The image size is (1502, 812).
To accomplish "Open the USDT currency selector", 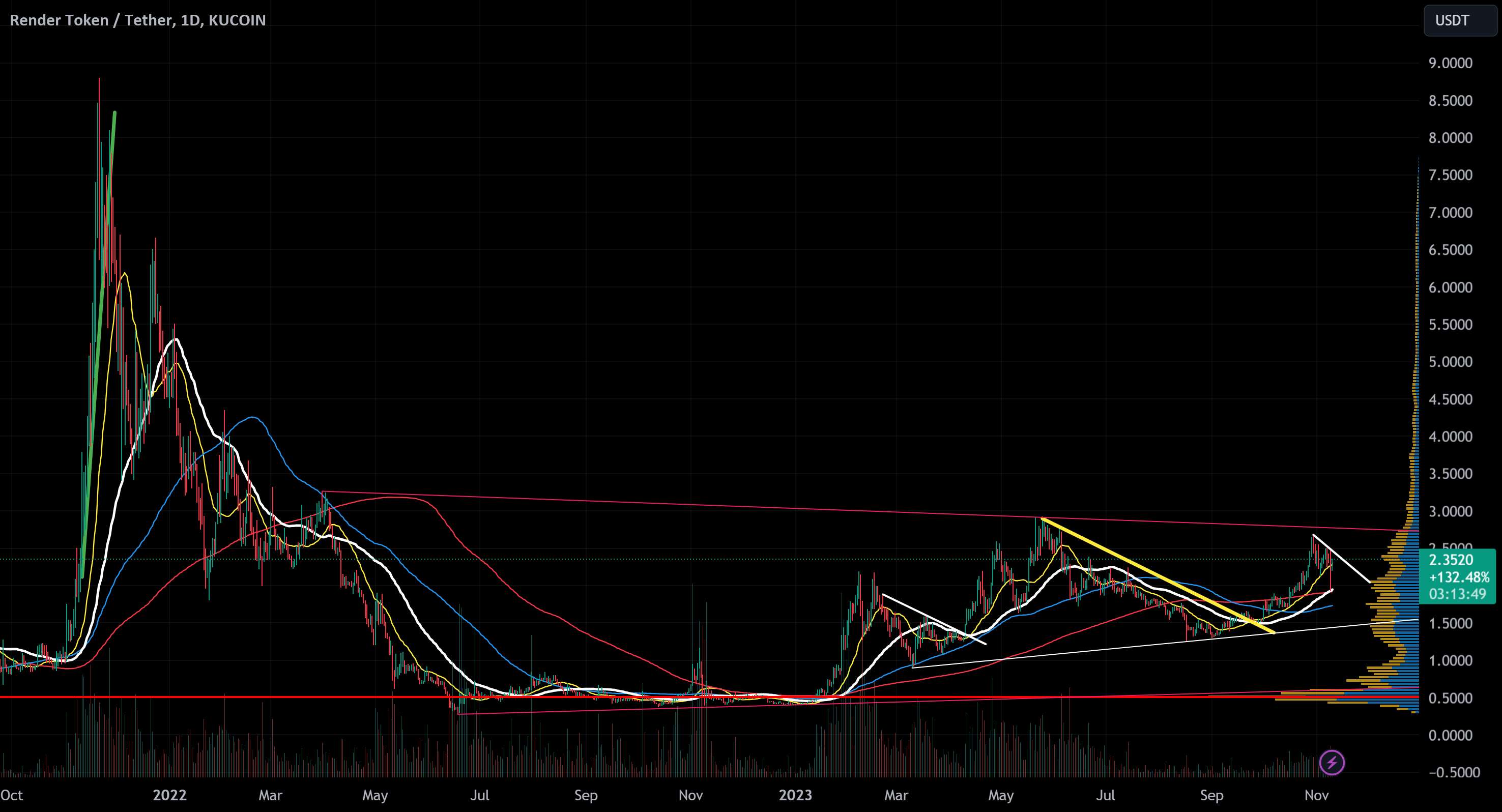I will [1460, 20].
